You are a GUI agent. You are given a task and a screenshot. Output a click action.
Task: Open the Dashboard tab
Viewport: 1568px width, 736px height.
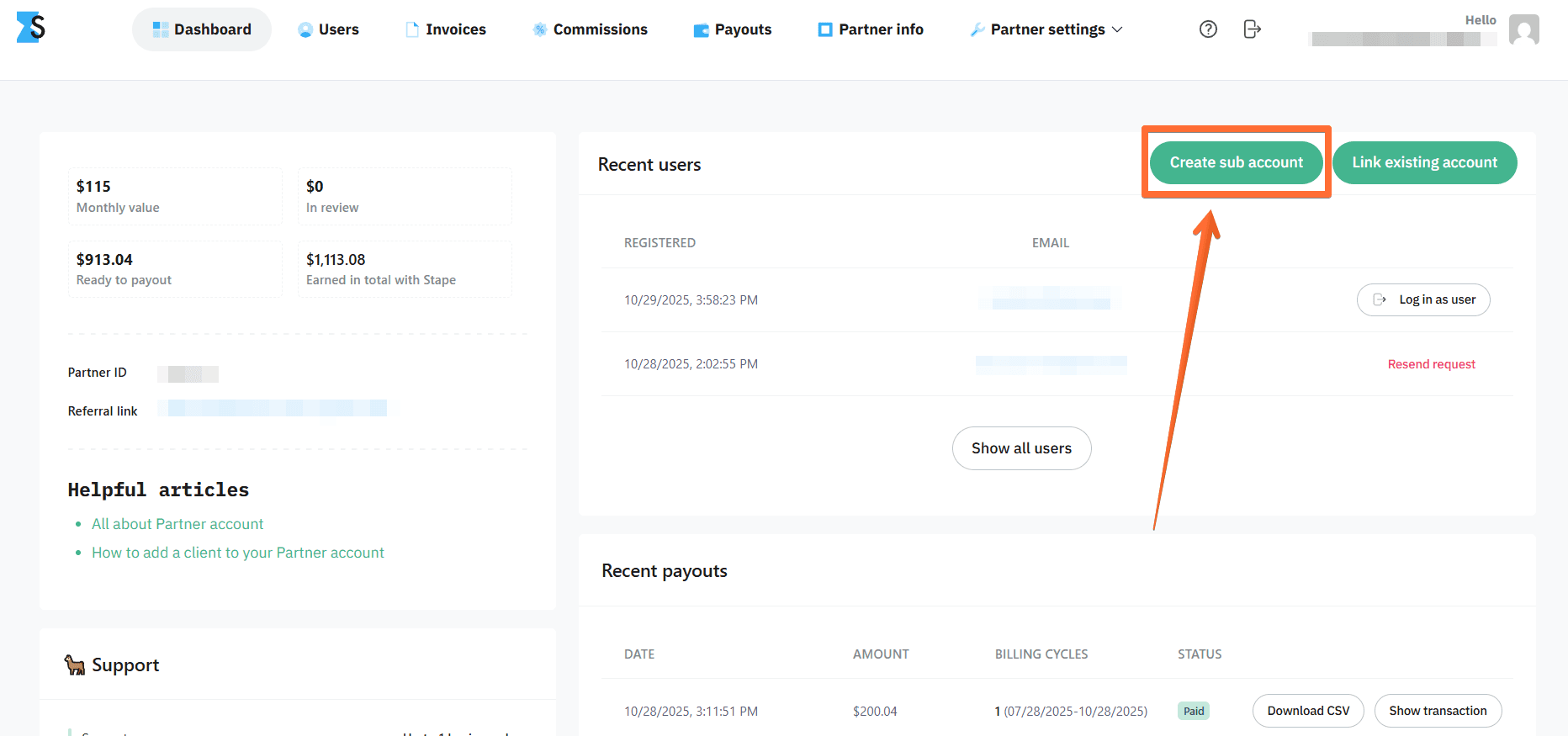pos(202,29)
